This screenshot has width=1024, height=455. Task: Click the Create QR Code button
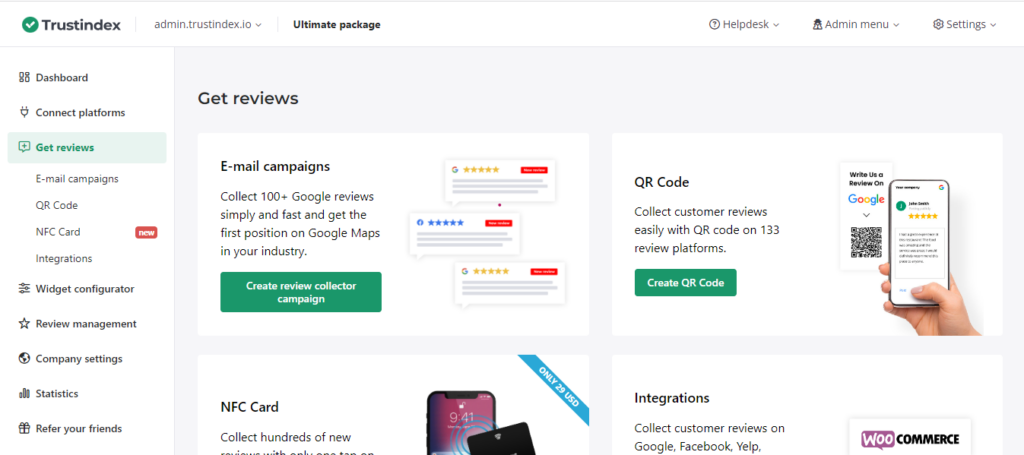tap(685, 283)
